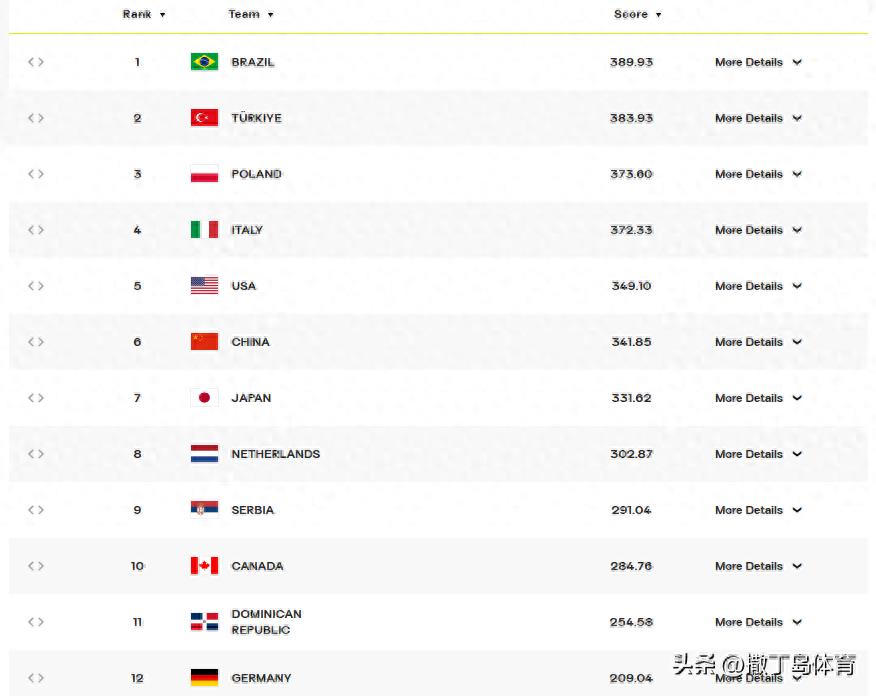Toggle the code arrows beside rank 1
The image size is (876, 696).
pyautogui.click(x=36, y=62)
